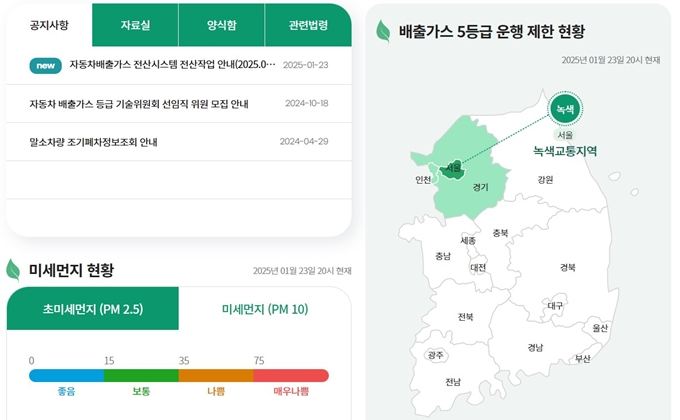Select 경남 region on the map

535,348
